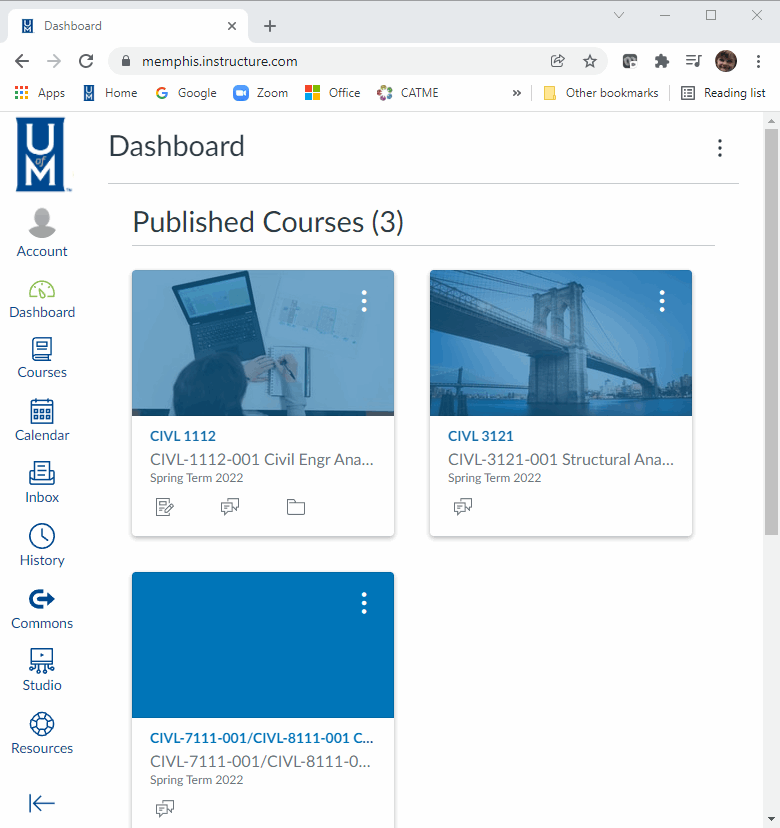Show more bookmarks with chevron
The width and height of the screenshot is (780, 828).
(516, 93)
